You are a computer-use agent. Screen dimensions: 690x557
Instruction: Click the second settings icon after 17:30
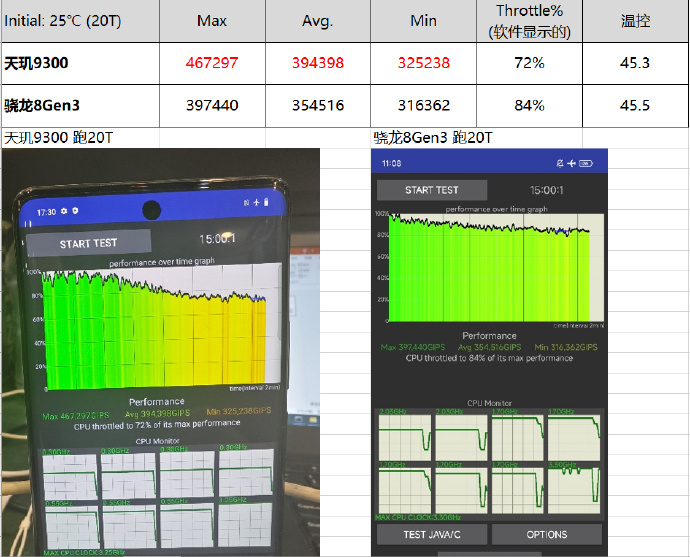tap(75, 211)
